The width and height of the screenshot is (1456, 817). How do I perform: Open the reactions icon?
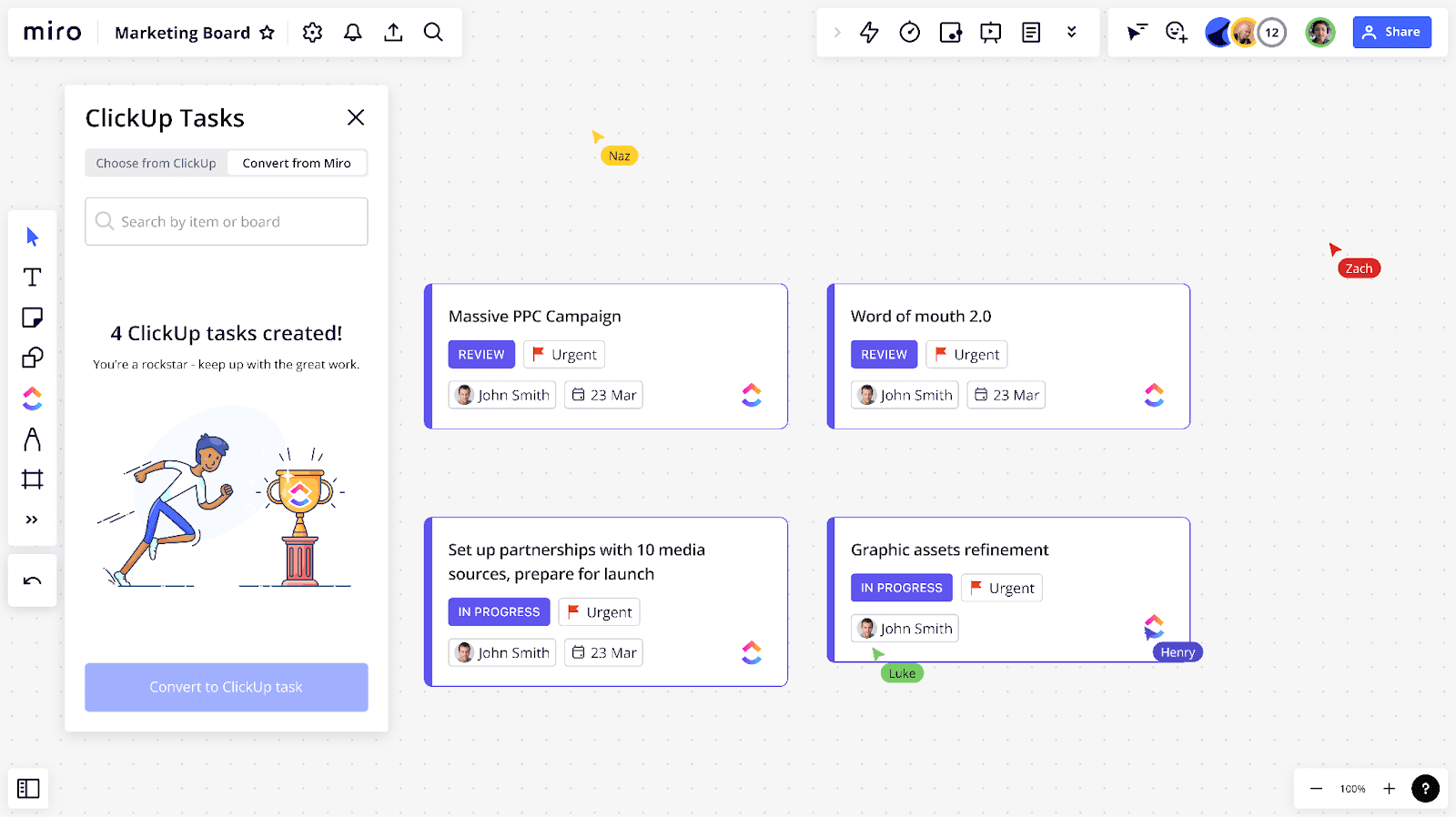point(1177,33)
